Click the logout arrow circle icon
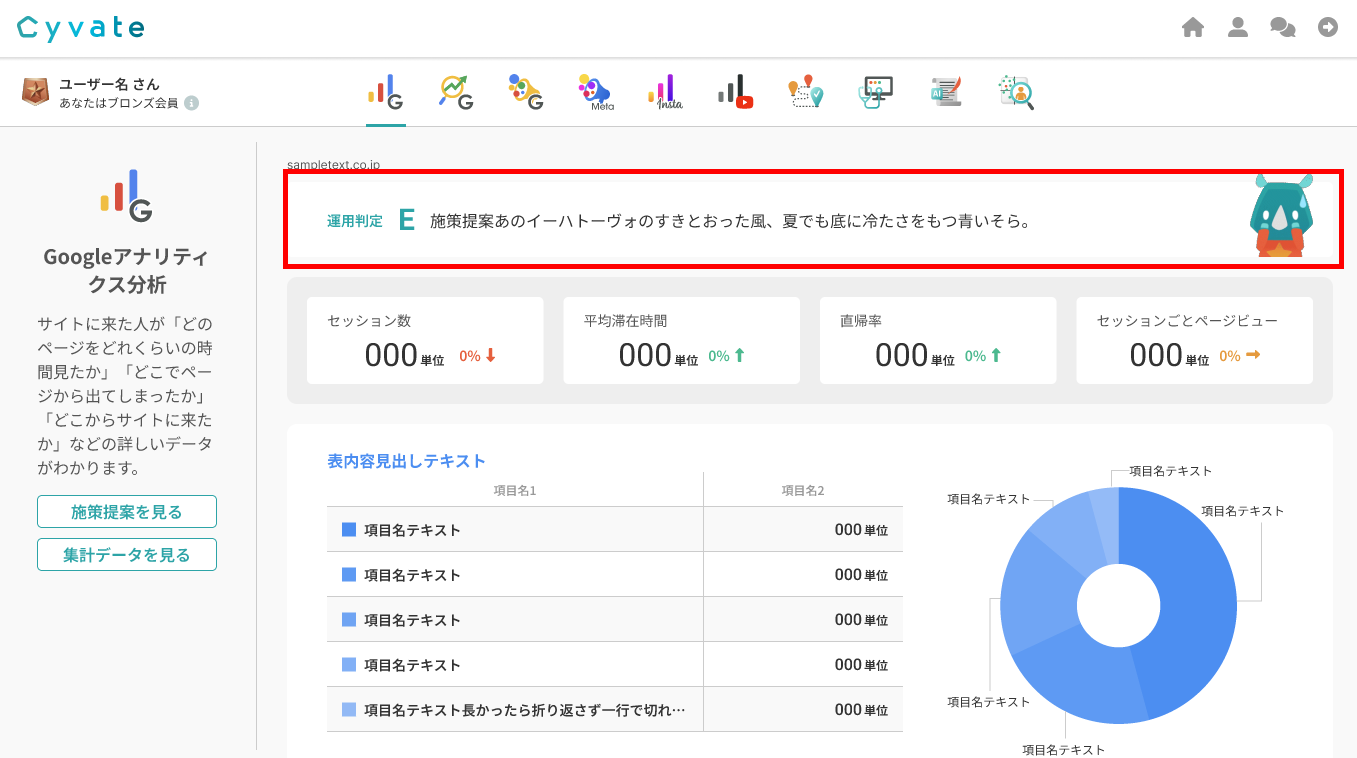The image size is (1357, 758). click(1328, 28)
